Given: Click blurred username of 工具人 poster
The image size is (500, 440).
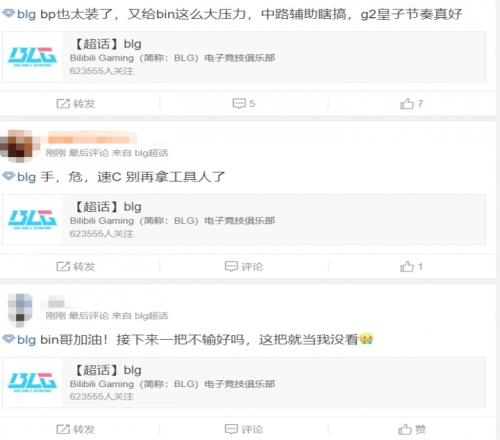Looking at the screenshot, I should (91, 138).
